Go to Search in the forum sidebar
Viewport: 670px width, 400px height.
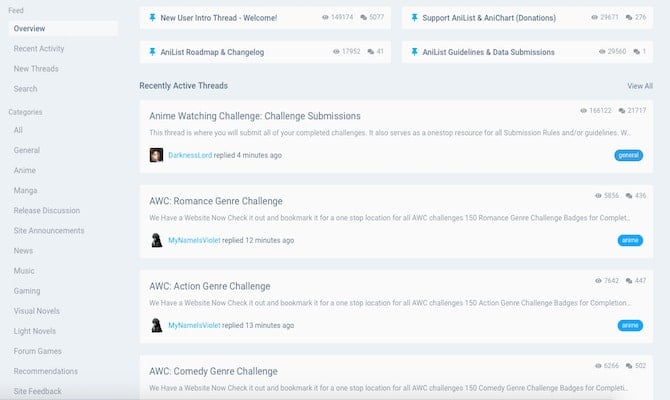pos(26,89)
